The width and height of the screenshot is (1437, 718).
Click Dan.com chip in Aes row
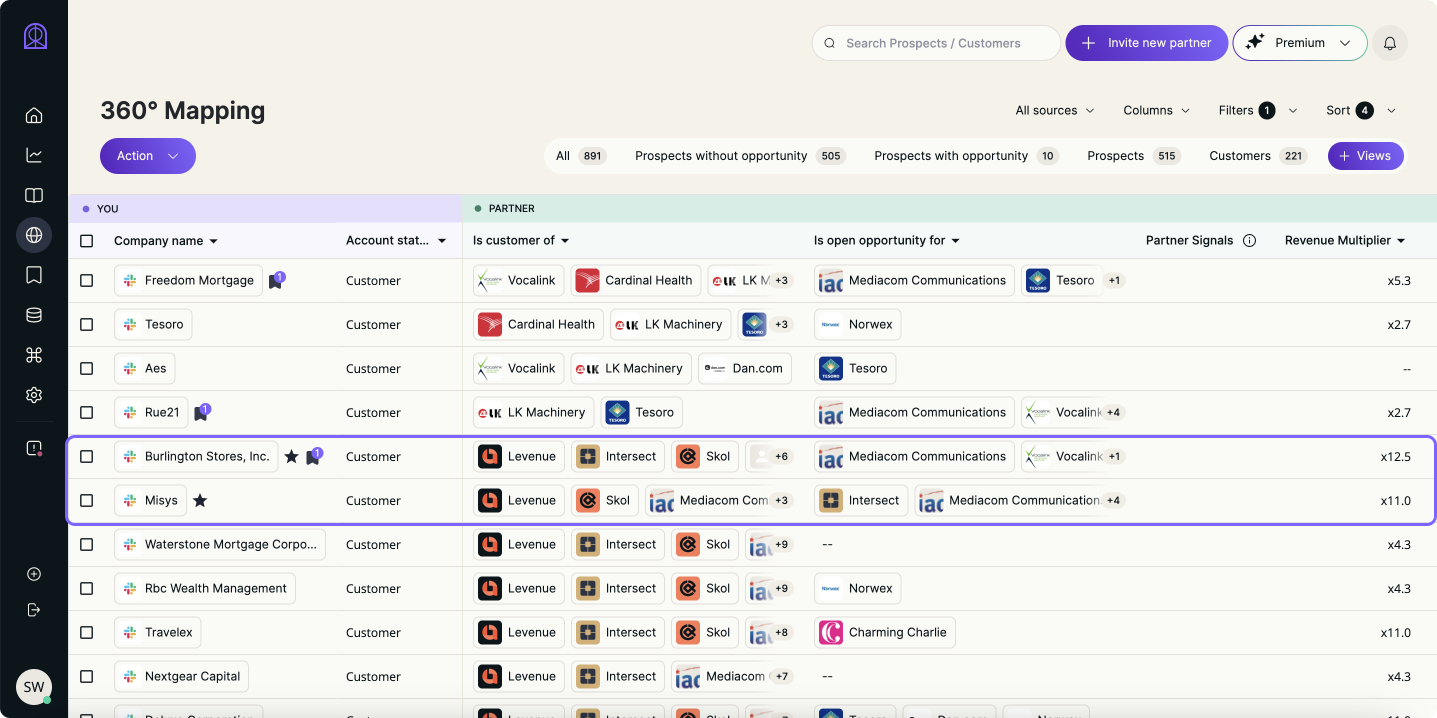click(745, 368)
